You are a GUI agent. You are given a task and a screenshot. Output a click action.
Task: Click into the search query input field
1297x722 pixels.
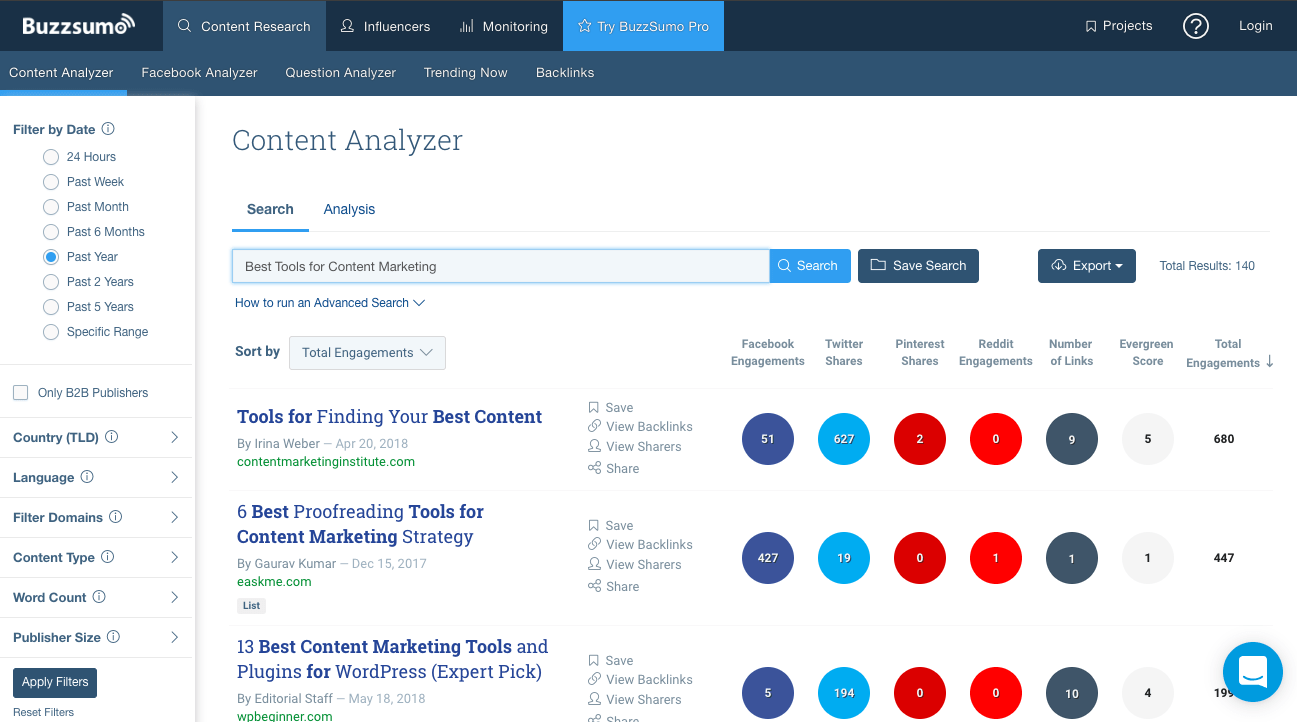pyautogui.click(x=500, y=267)
